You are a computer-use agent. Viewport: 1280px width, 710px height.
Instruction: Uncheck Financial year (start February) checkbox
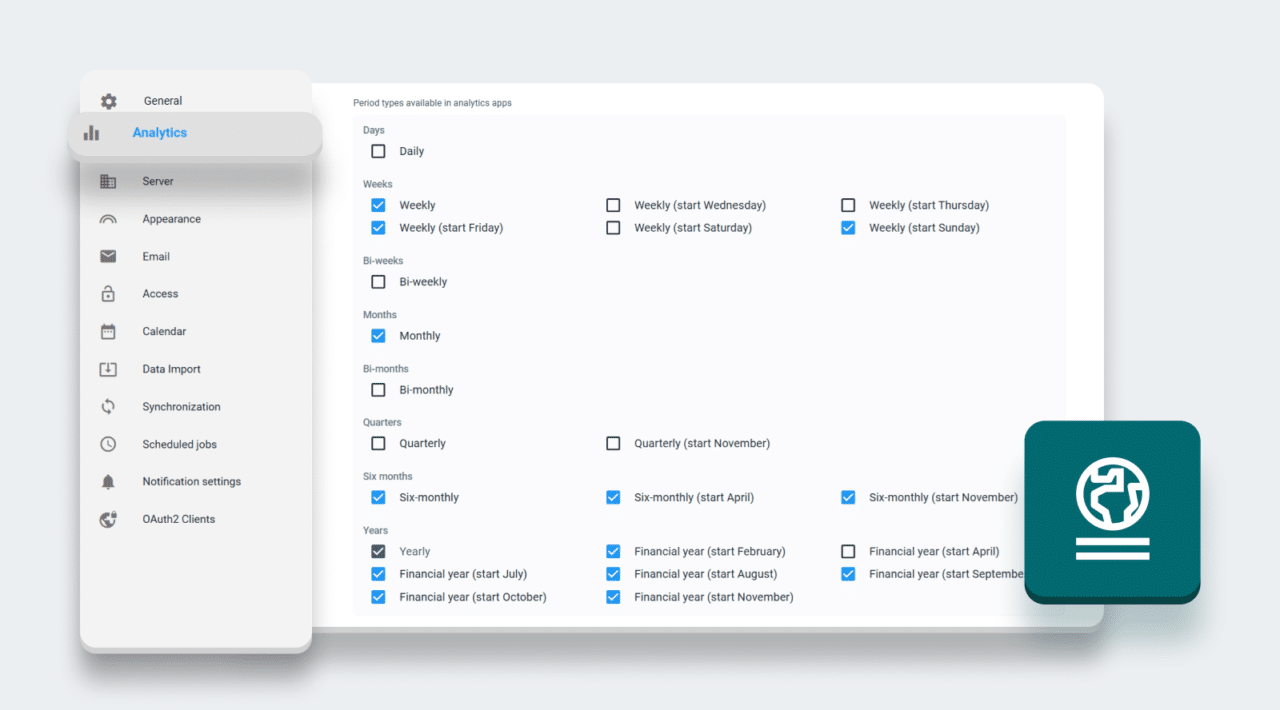[x=613, y=551]
